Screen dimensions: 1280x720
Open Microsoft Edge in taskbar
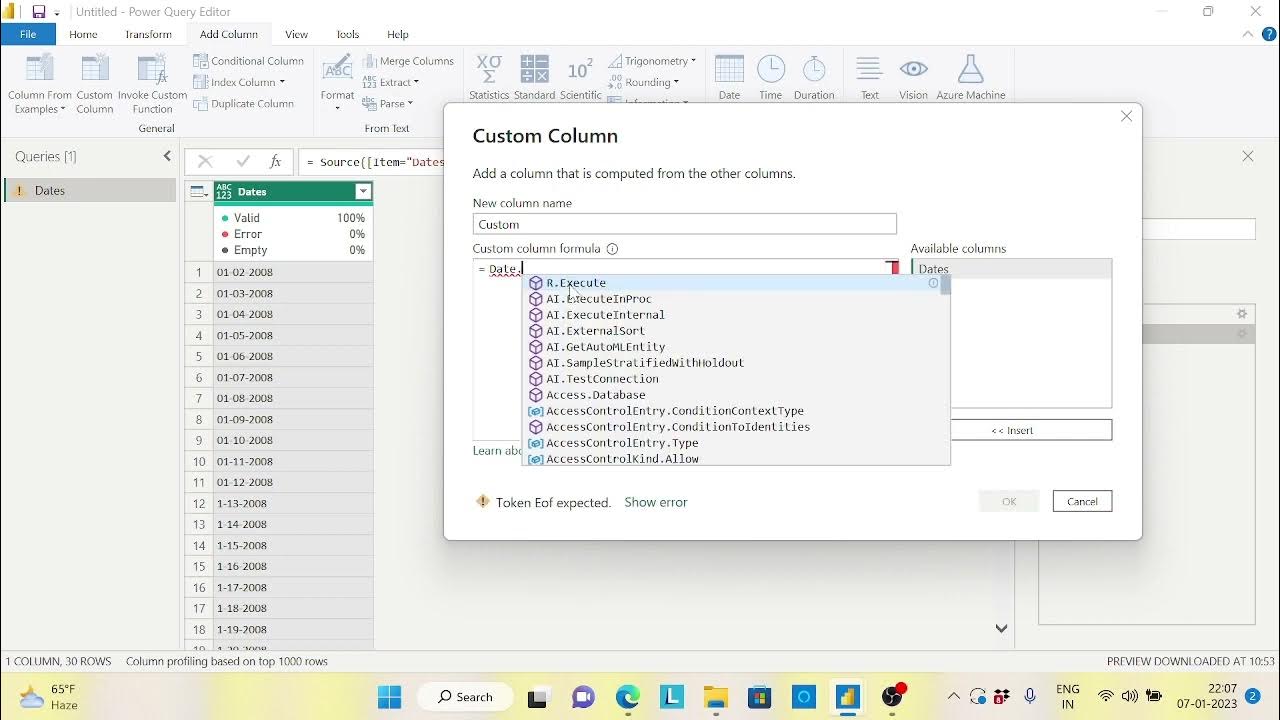coord(627,697)
